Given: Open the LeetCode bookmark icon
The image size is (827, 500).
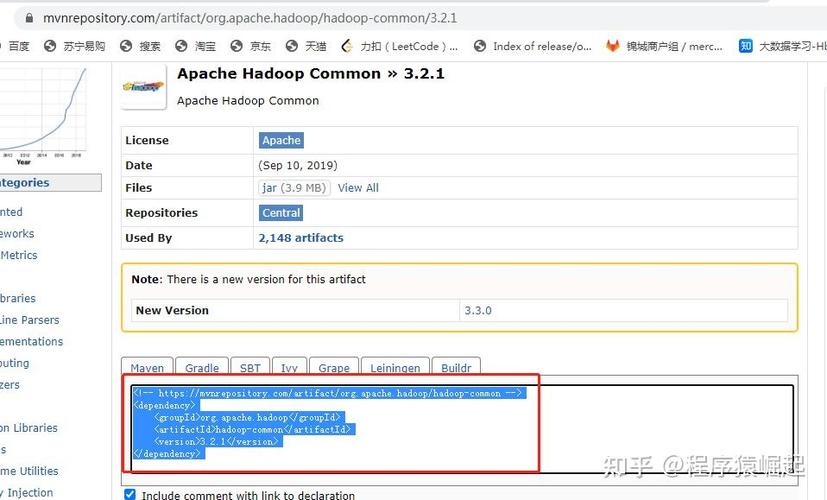Looking at the screenshot, I should click(x=347, y=46).
